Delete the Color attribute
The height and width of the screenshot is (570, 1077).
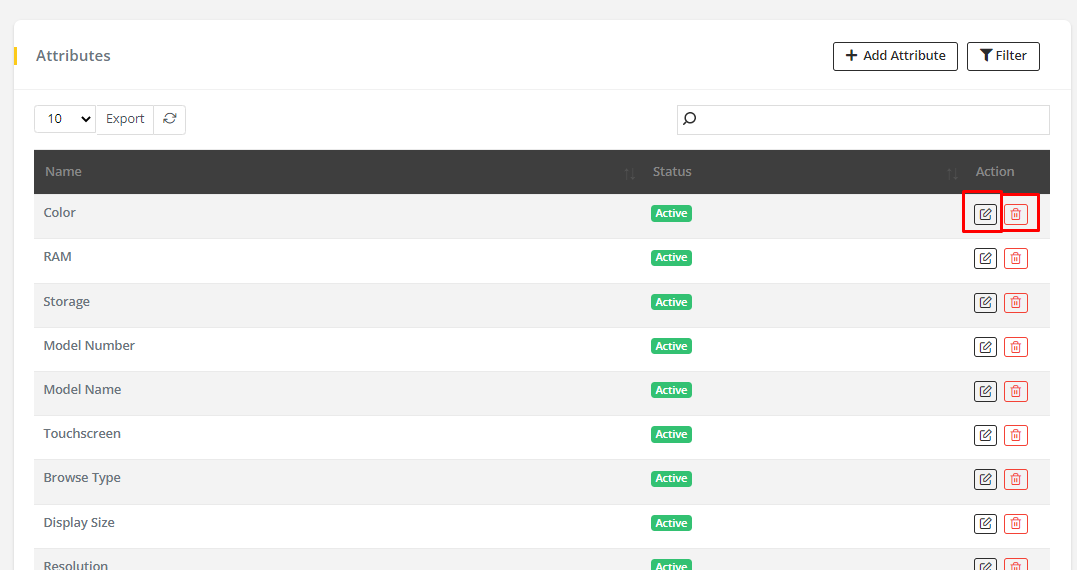1015,214
